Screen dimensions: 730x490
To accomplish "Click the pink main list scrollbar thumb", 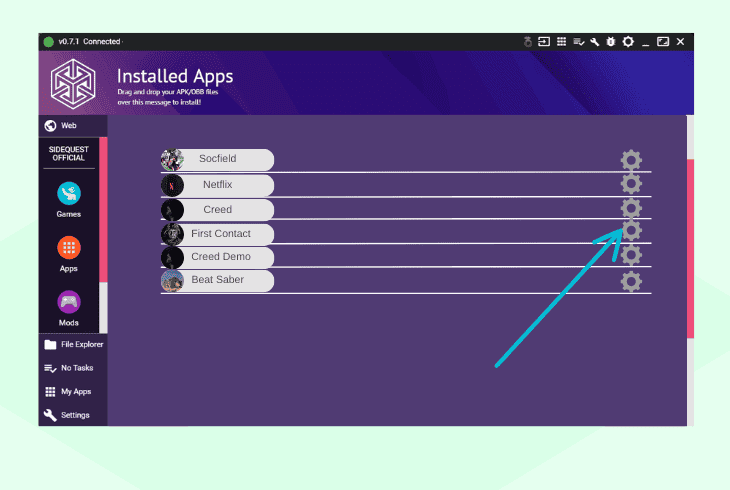I will click(690, 248).
